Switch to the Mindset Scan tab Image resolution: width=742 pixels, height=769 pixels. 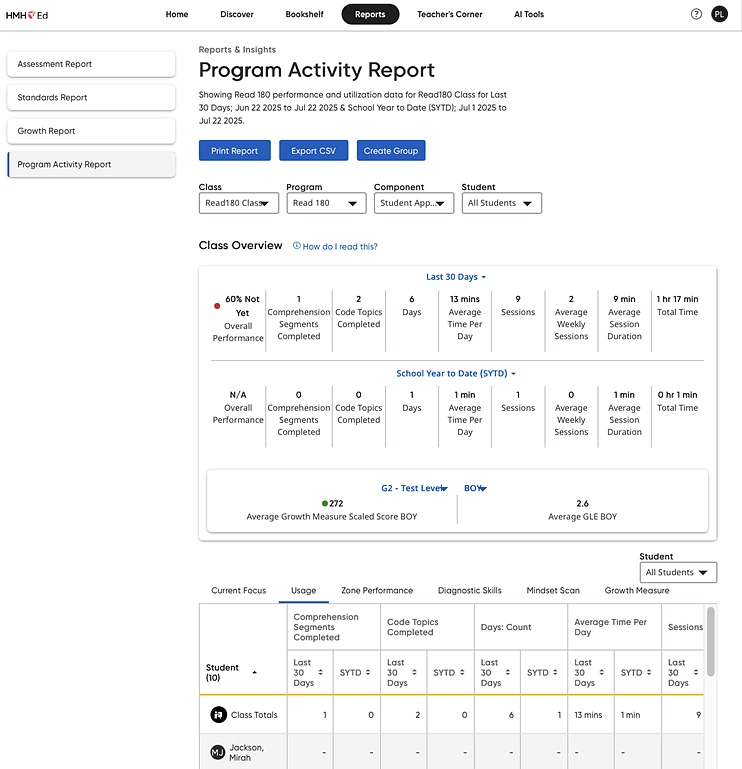pyautogui.click(x=553, y=590)
